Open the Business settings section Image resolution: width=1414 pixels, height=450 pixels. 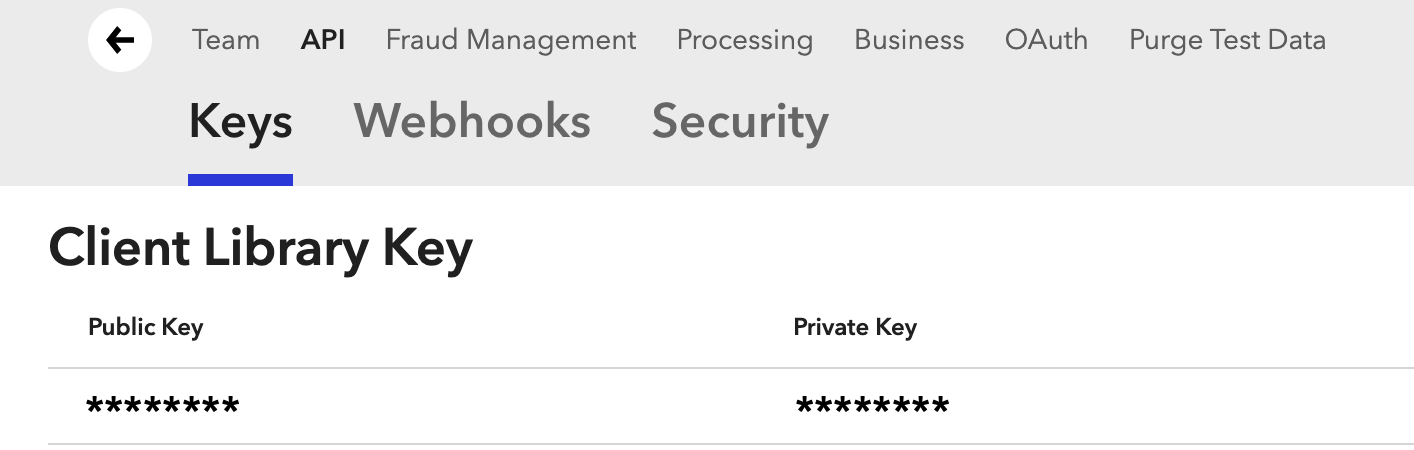[x=909, y=40]
